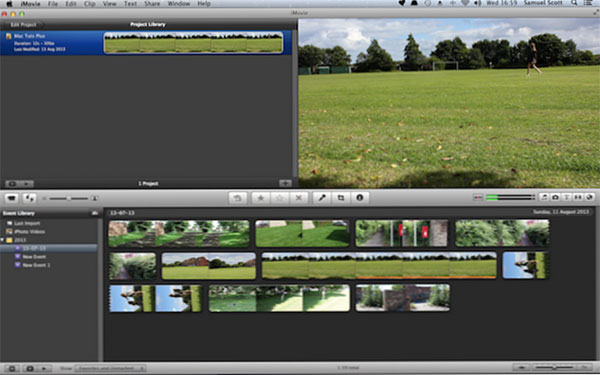
Task: Select iPhoto Videos in Event Library
Action: click(29, 232)
